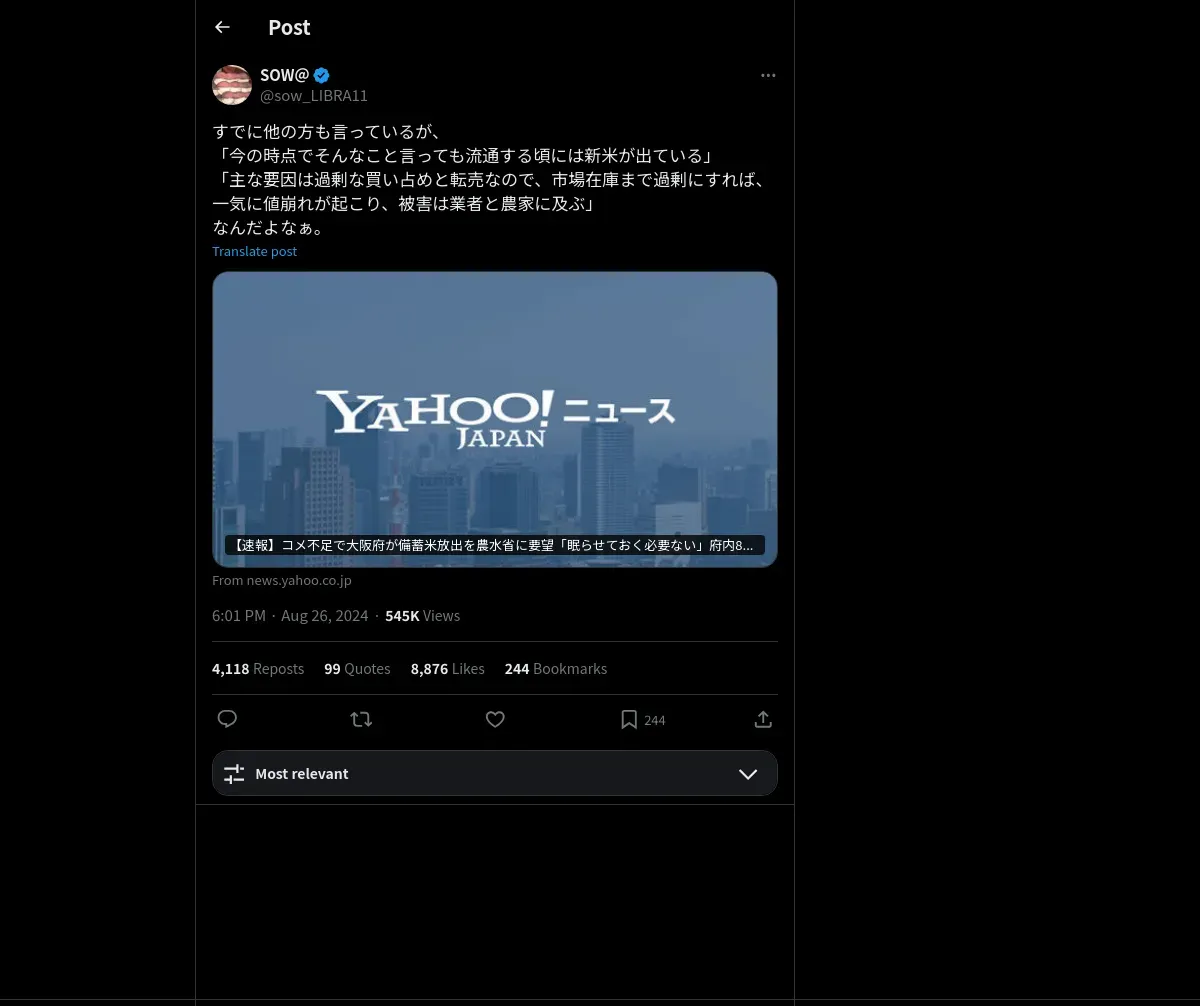The width and height of the screenshot is (1200, 1006).
Task: Click the 545K Views count
Action: pos(422,616)
